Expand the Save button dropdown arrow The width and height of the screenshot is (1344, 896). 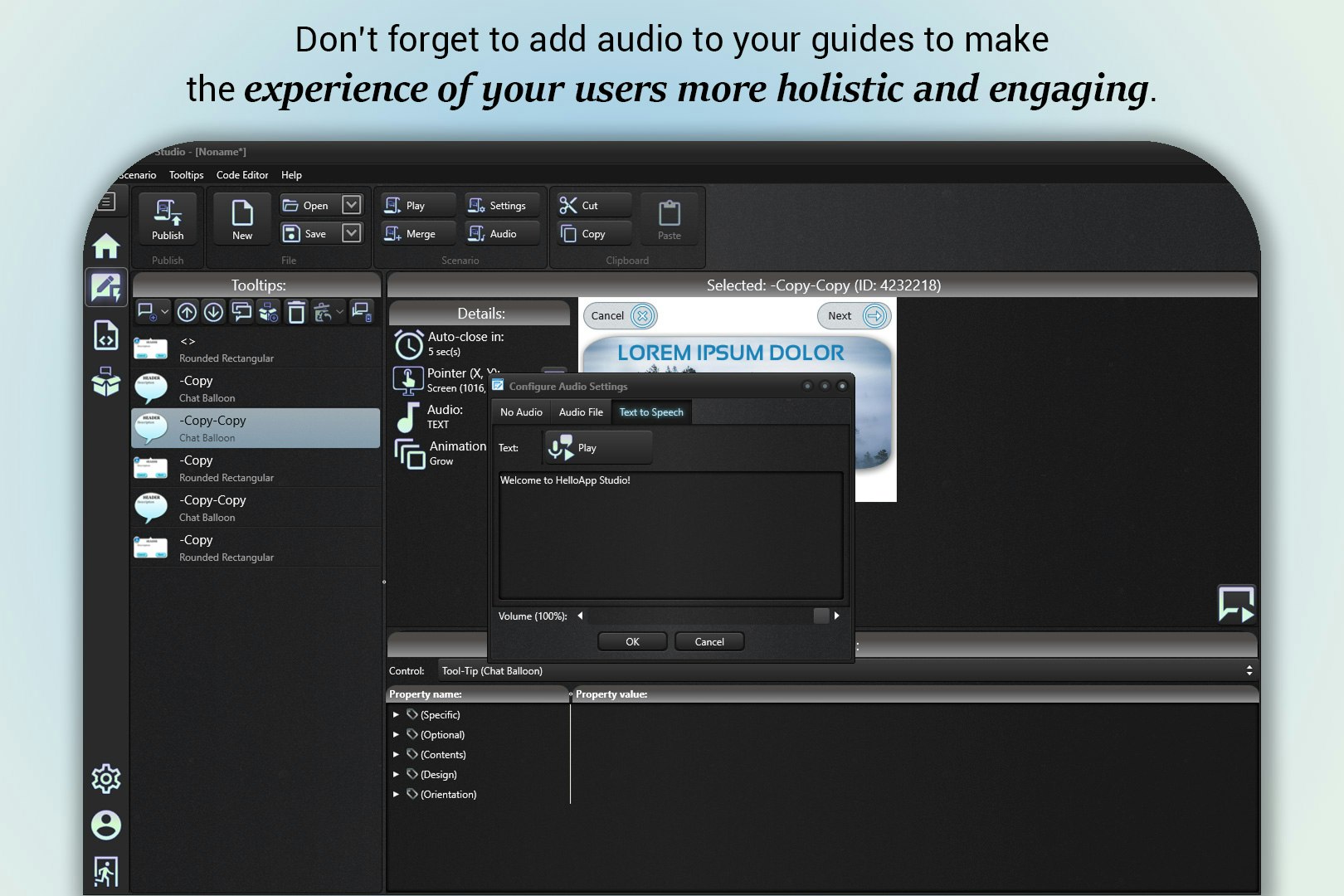click(x=352, y=233)
